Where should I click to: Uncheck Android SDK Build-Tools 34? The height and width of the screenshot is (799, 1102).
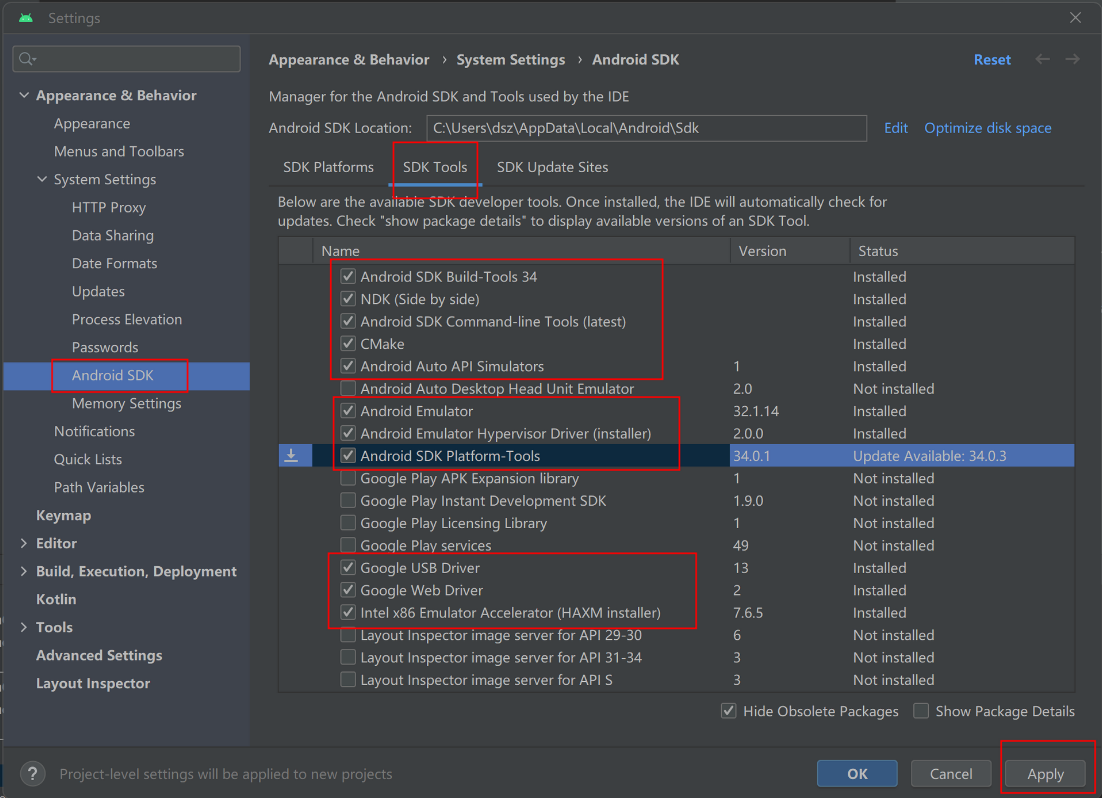pyautogui.click(x=348, y=276)
